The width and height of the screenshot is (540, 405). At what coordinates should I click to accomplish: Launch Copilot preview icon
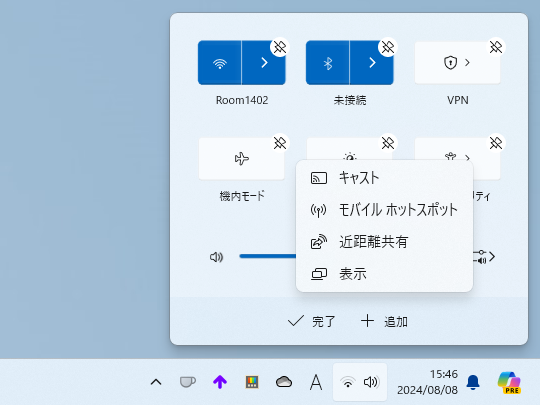(x=509, y=382)
